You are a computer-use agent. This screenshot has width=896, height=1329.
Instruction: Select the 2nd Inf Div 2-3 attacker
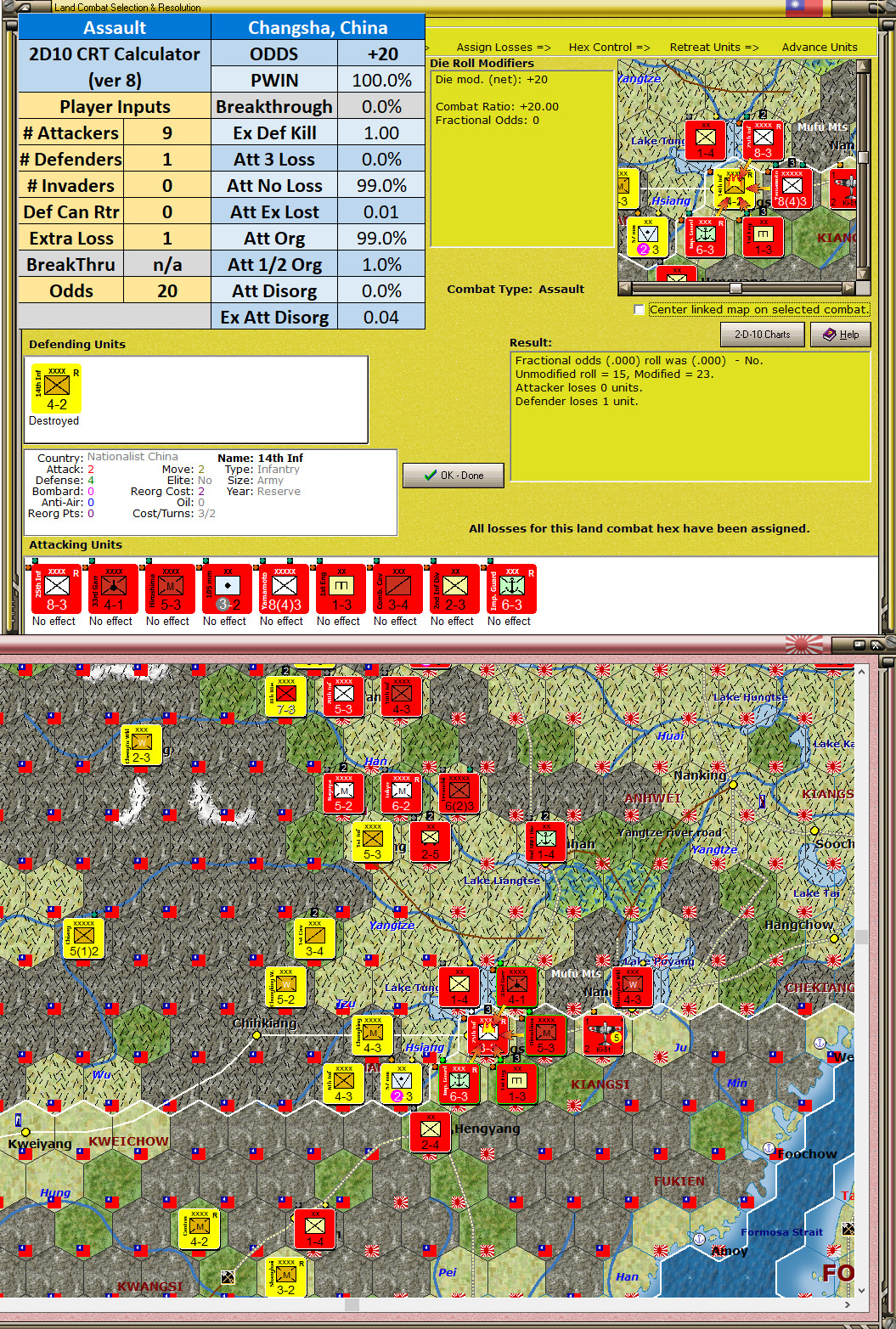[x=454, y=588]
